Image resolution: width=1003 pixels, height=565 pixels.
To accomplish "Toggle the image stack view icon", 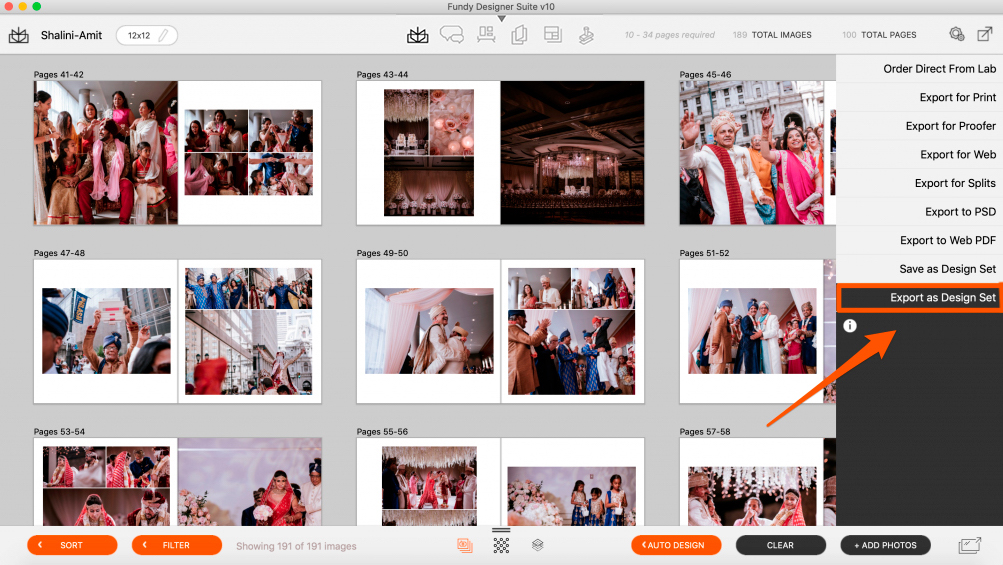I will [x=464, y=545].
